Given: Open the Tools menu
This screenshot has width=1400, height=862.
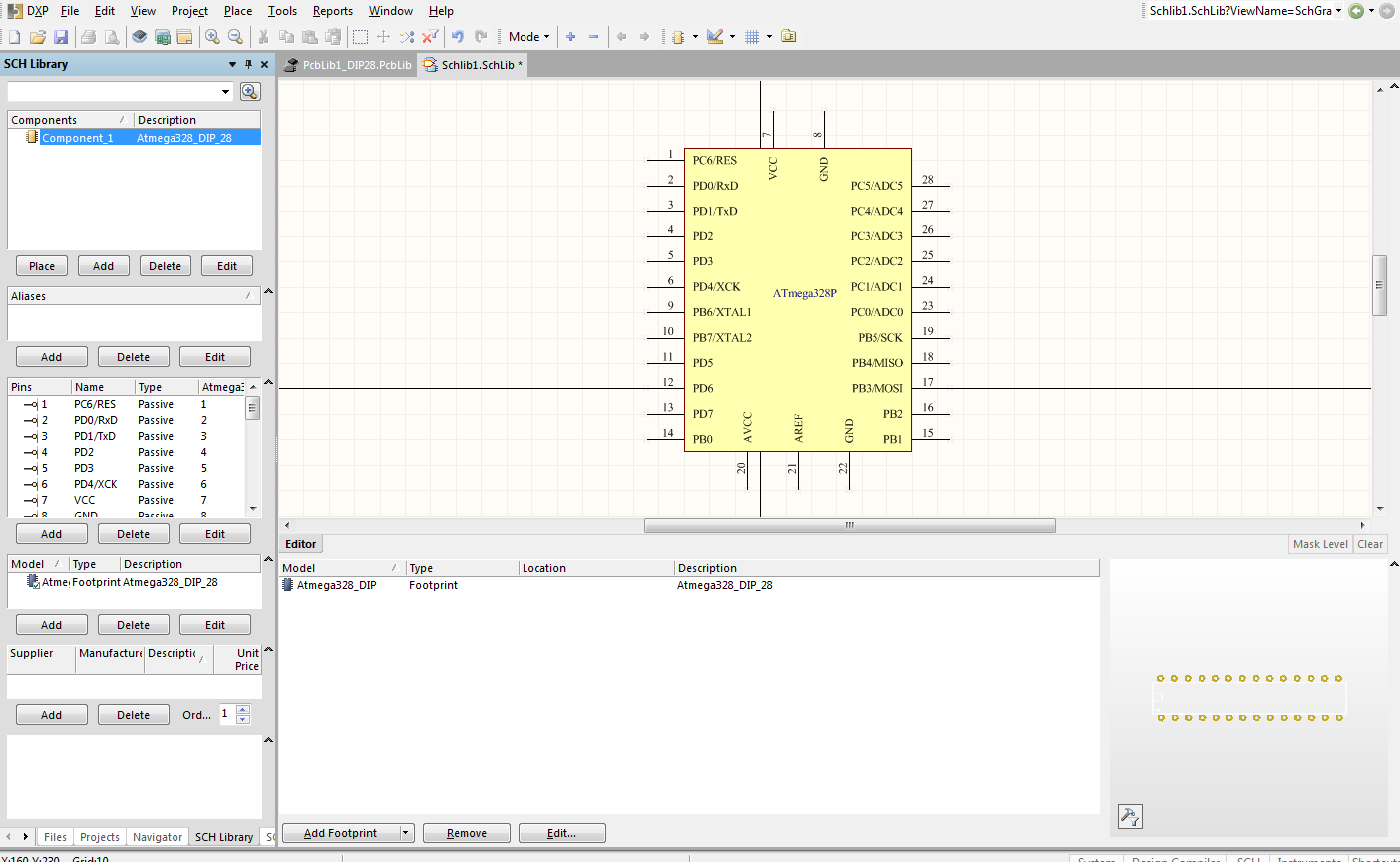Looking at the screenshot, I should click(282, 11).
